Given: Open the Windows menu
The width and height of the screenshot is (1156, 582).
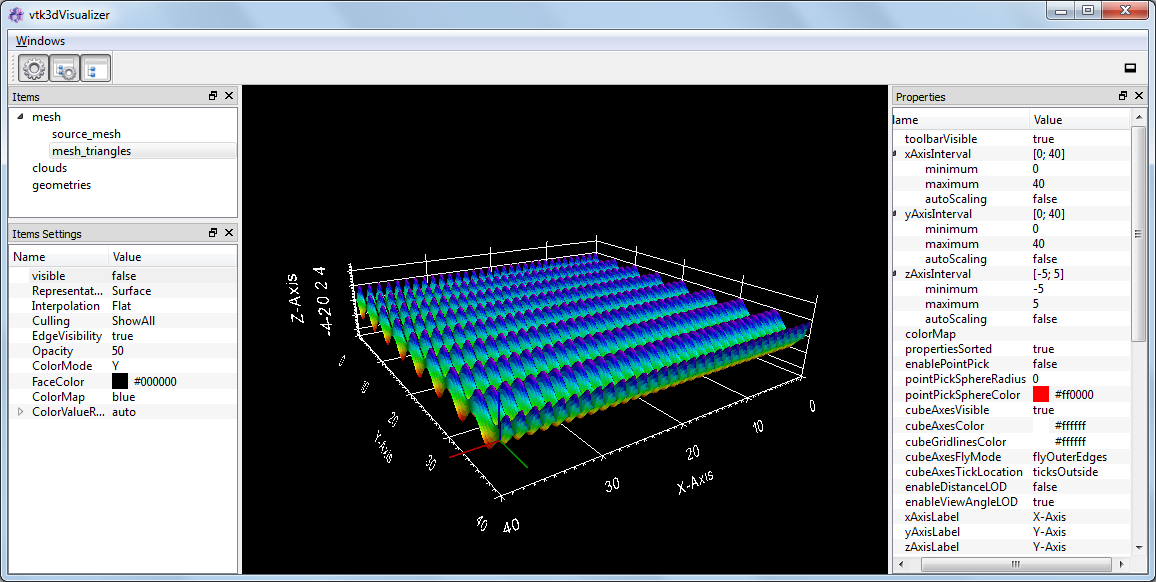Looking at the screenshot, I should [x=38, y=41].
